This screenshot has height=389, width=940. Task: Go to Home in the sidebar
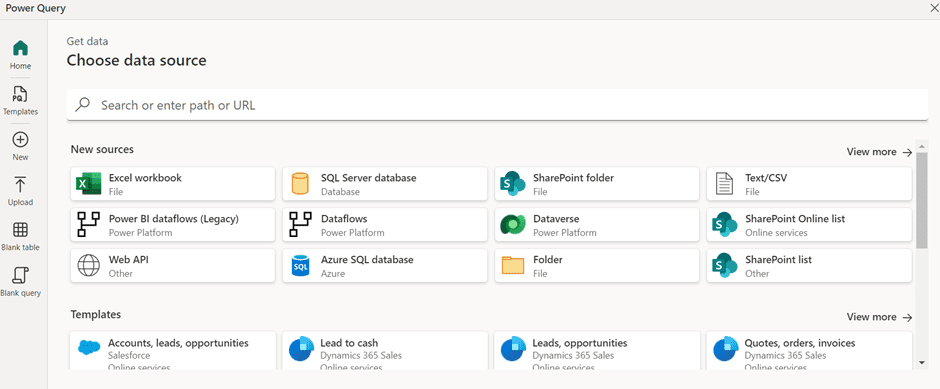point(20,55)
